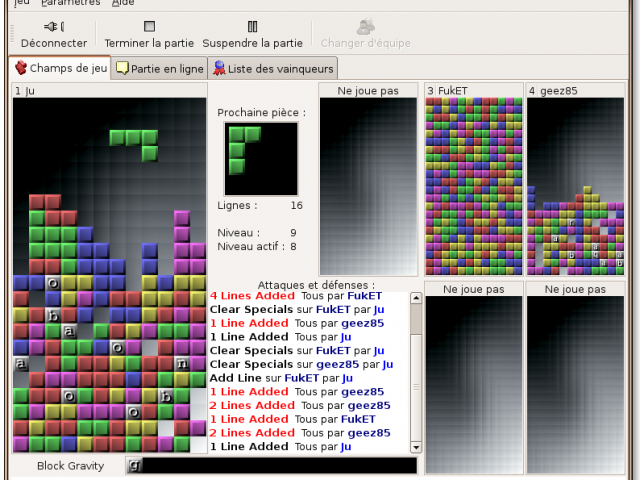Viewport: 640px width, 480px height.
Task: Switch to Partie en ligne tab
Action: pos(159,69)
